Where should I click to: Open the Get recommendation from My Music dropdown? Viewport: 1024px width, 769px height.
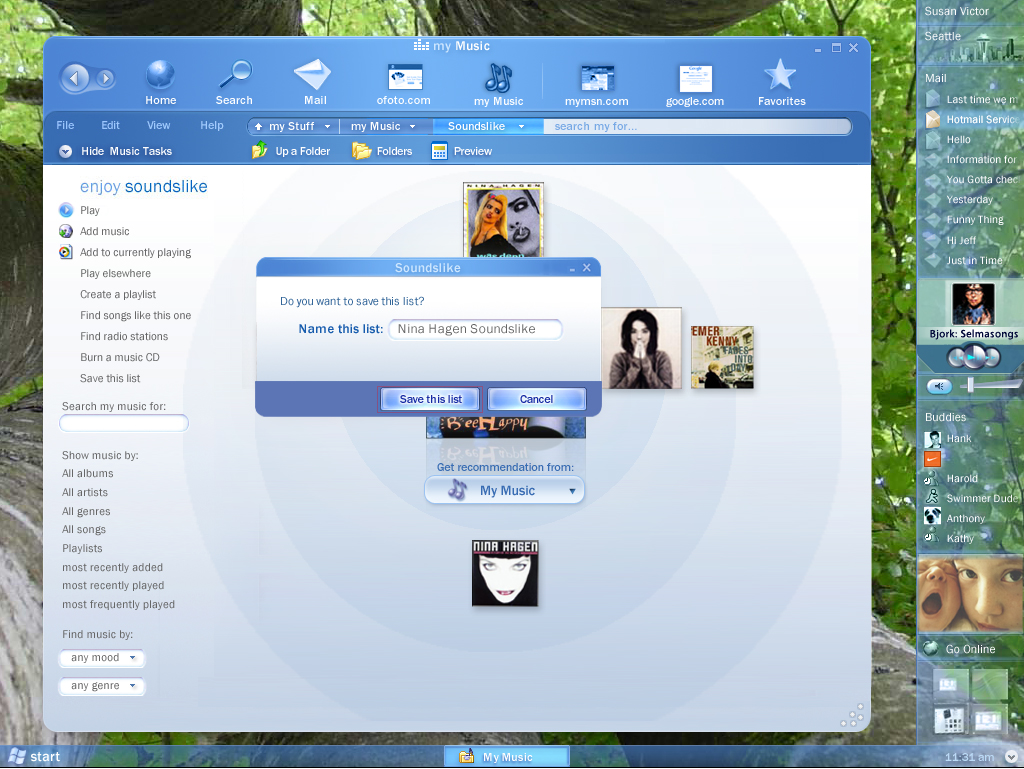pyautogui.click(x=504, y=490)
